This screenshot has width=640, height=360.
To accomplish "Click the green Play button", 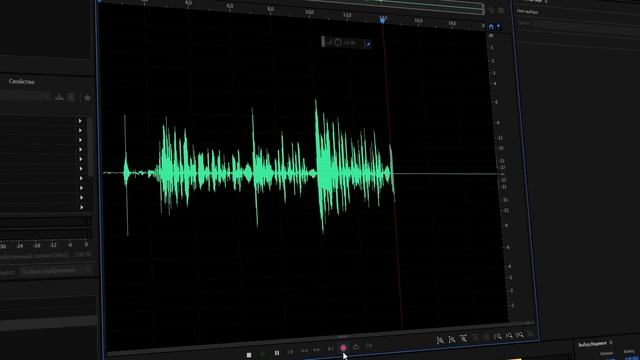I will (262, 354).
